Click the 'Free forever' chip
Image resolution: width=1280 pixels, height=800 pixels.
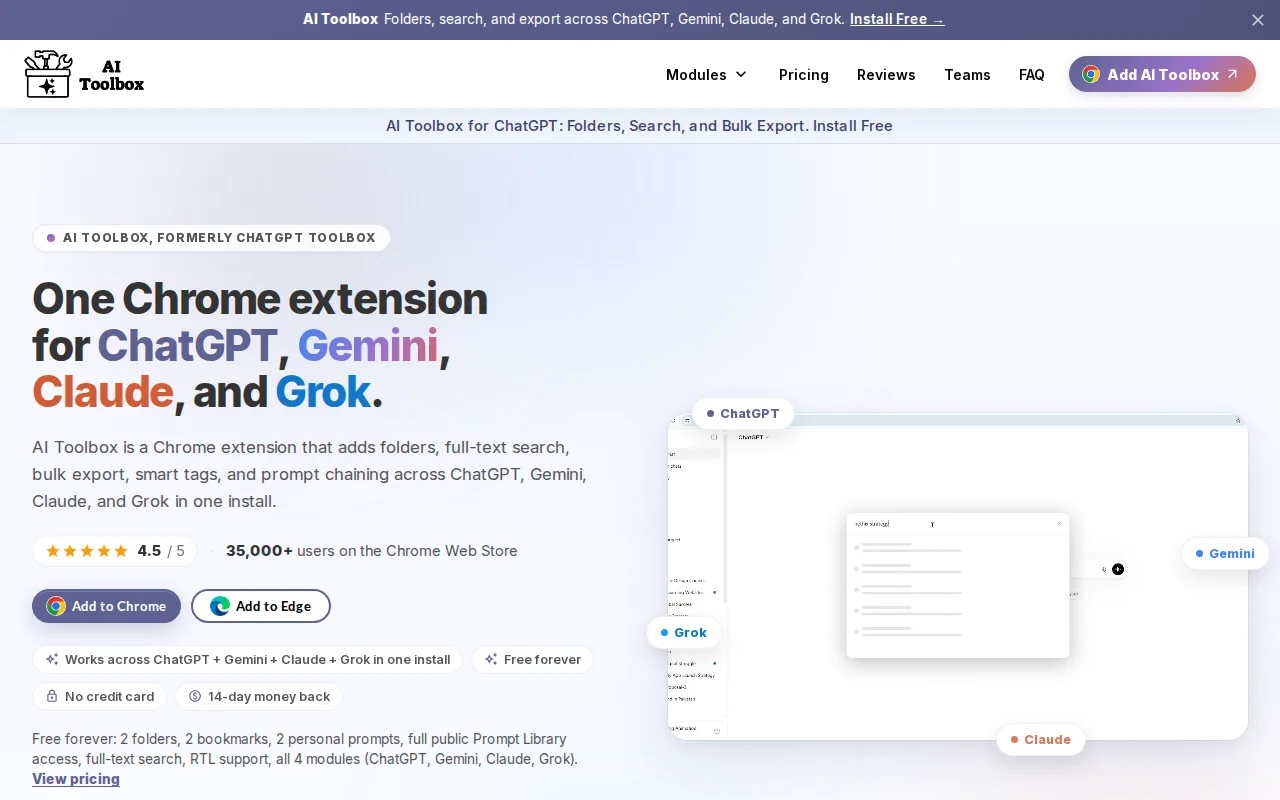coord(532,659)
